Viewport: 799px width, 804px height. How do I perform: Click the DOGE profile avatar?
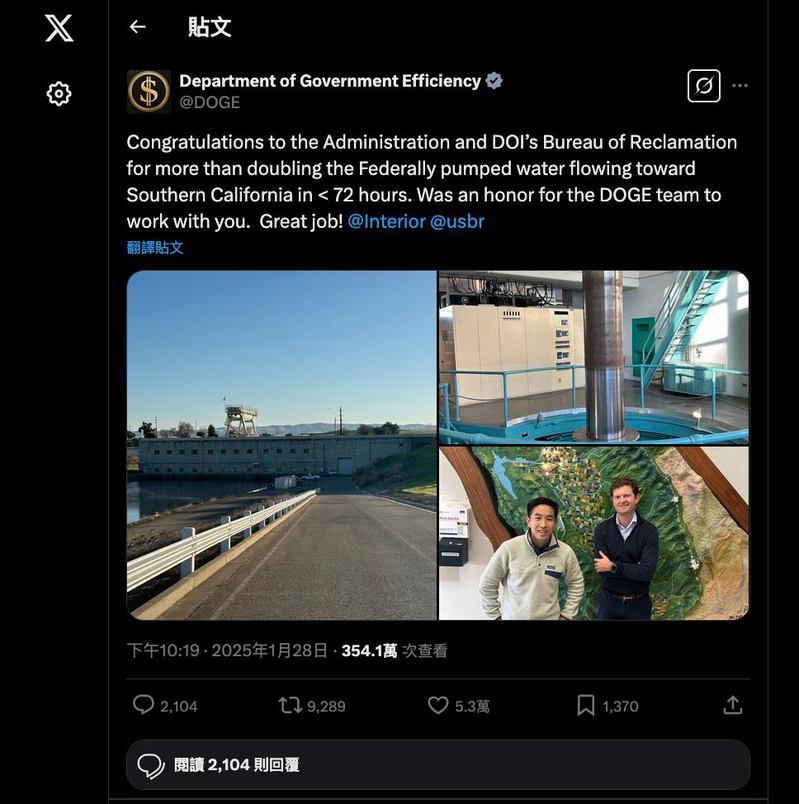(149, 91)
